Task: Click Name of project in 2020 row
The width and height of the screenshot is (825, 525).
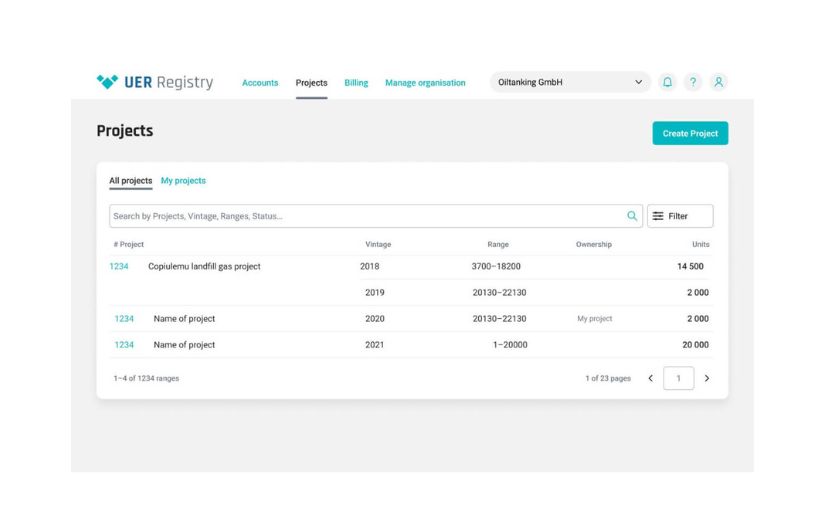Action: point(184,319)
